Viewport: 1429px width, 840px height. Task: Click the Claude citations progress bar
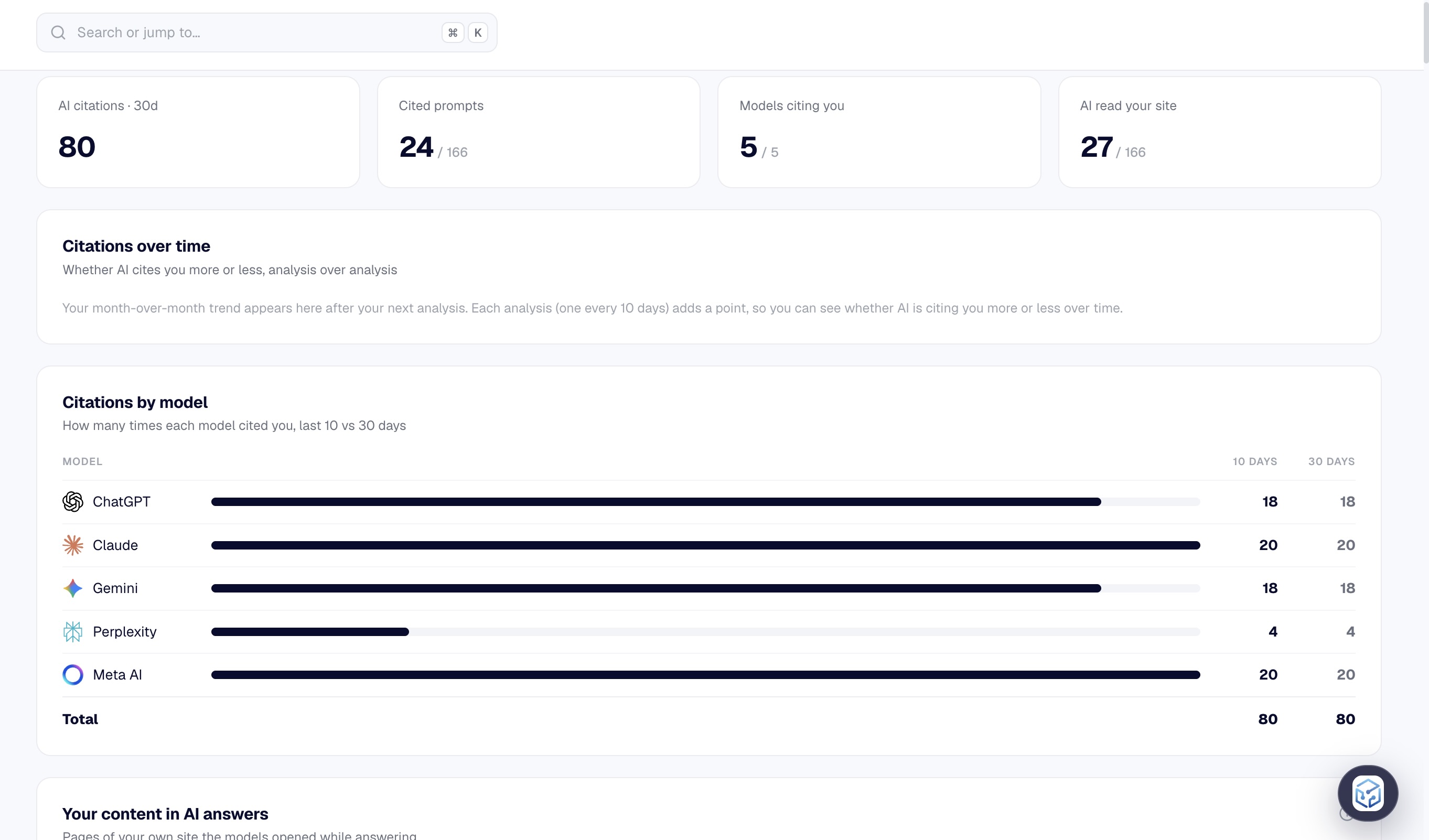pos(705,545)
